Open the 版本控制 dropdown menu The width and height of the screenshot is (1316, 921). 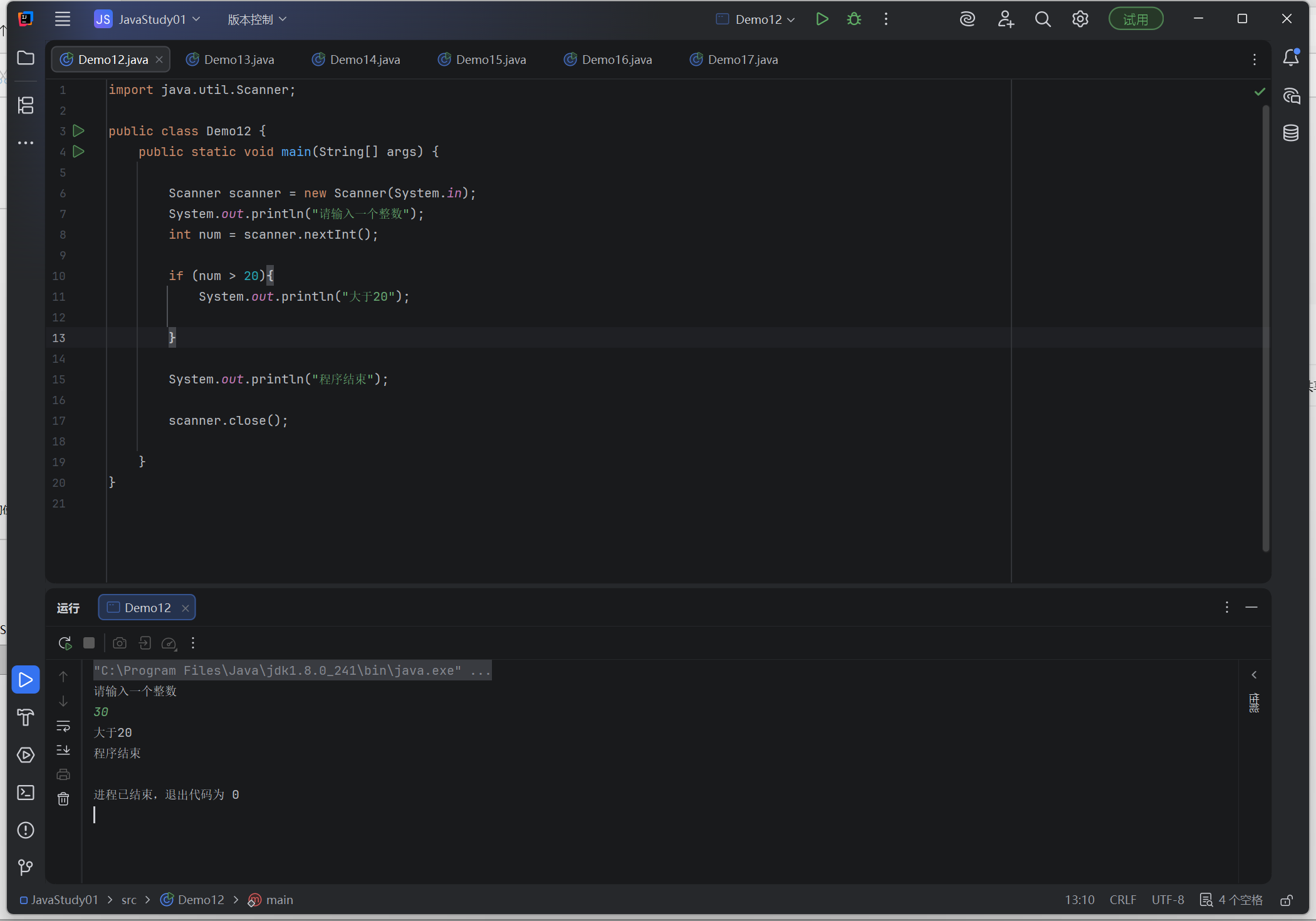[257, 19]
